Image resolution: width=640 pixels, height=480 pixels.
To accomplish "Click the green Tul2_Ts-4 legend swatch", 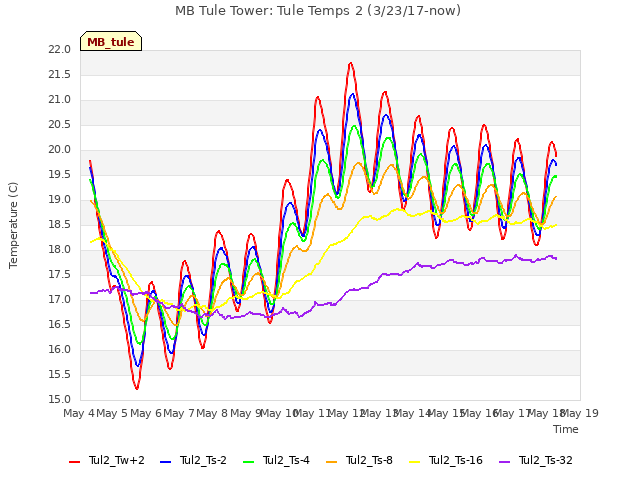I will pos(249,462).
